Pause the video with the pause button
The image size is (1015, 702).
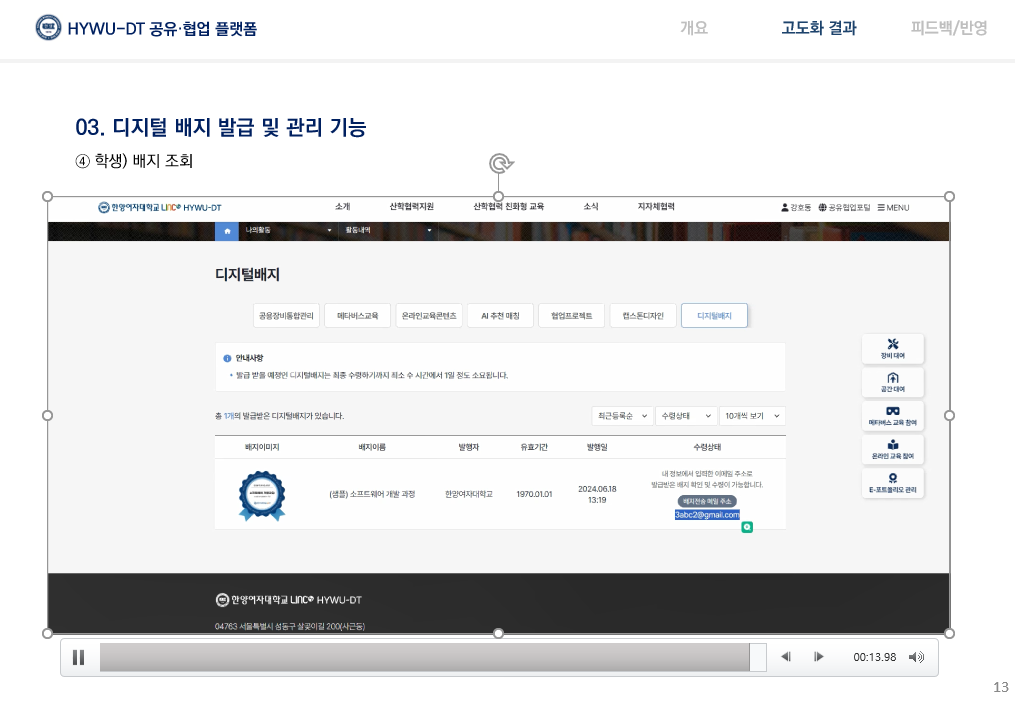click(x=78, y=658)
